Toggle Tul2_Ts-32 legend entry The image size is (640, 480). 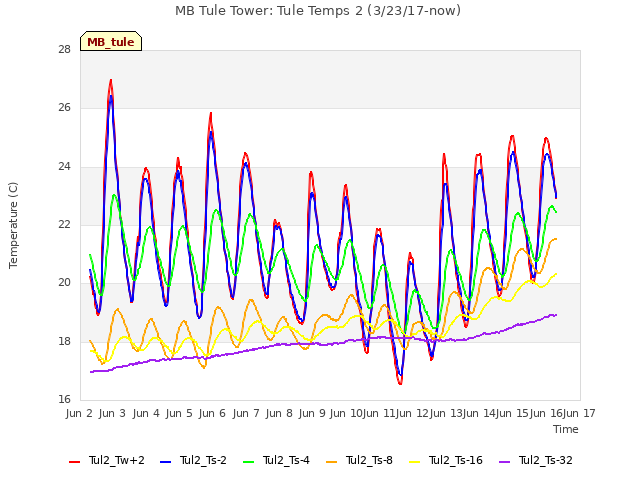[536, 460]
